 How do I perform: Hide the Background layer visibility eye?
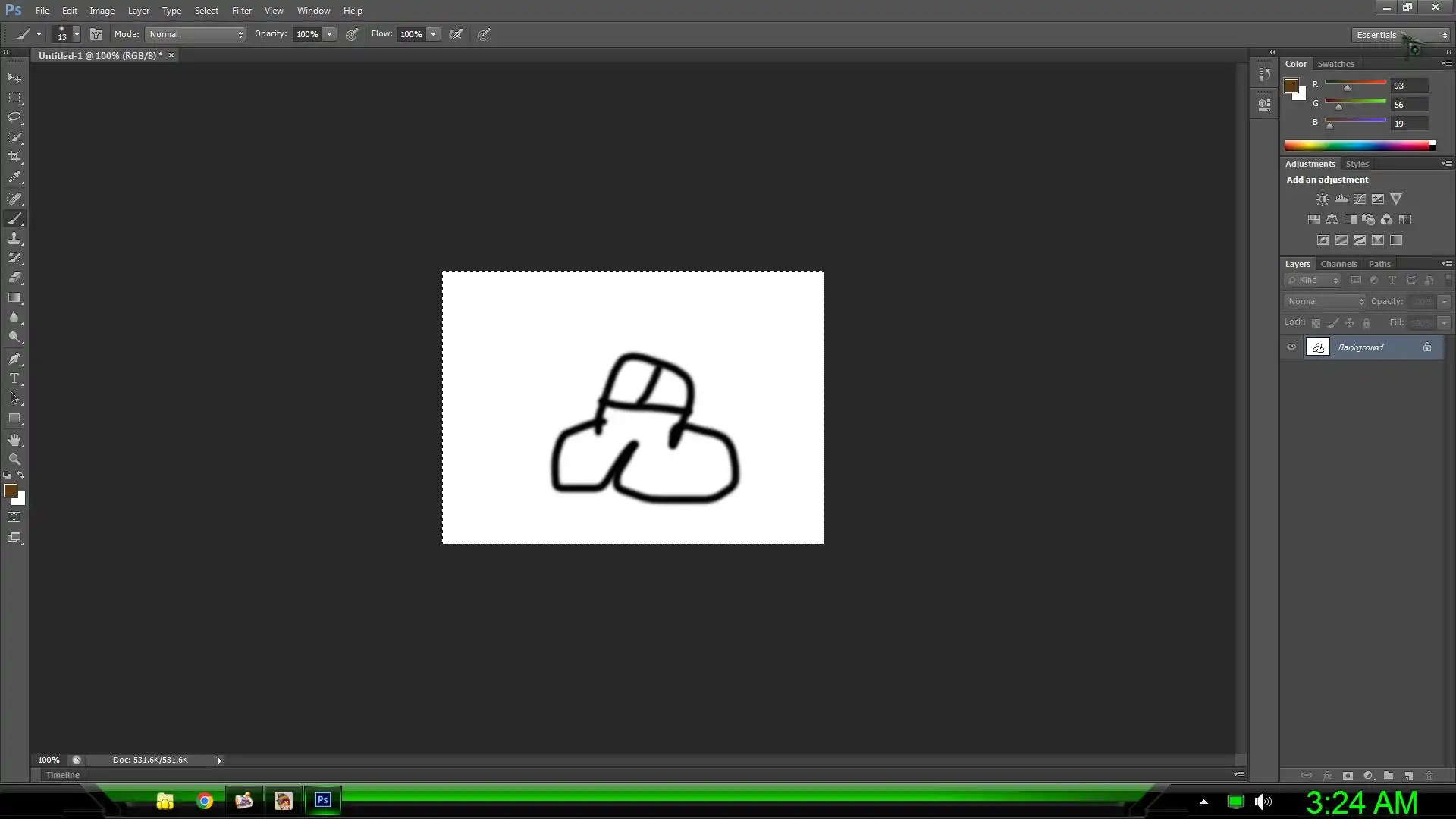click(x=1291, y=347)
